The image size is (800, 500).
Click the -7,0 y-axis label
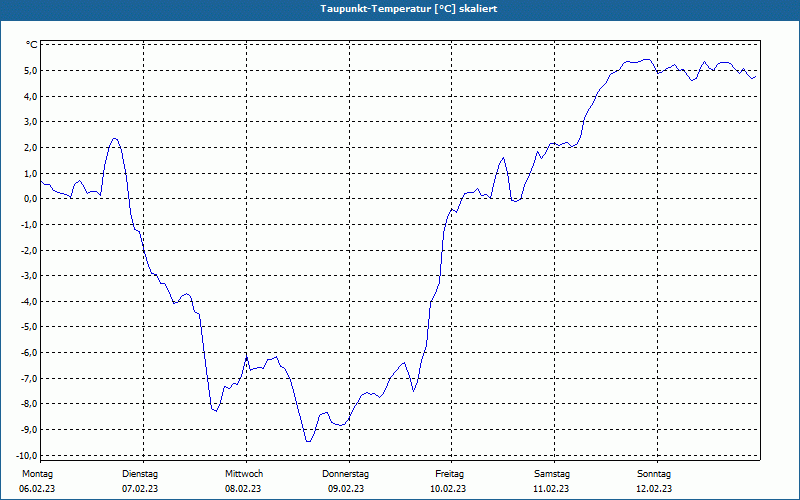point(29,379)
